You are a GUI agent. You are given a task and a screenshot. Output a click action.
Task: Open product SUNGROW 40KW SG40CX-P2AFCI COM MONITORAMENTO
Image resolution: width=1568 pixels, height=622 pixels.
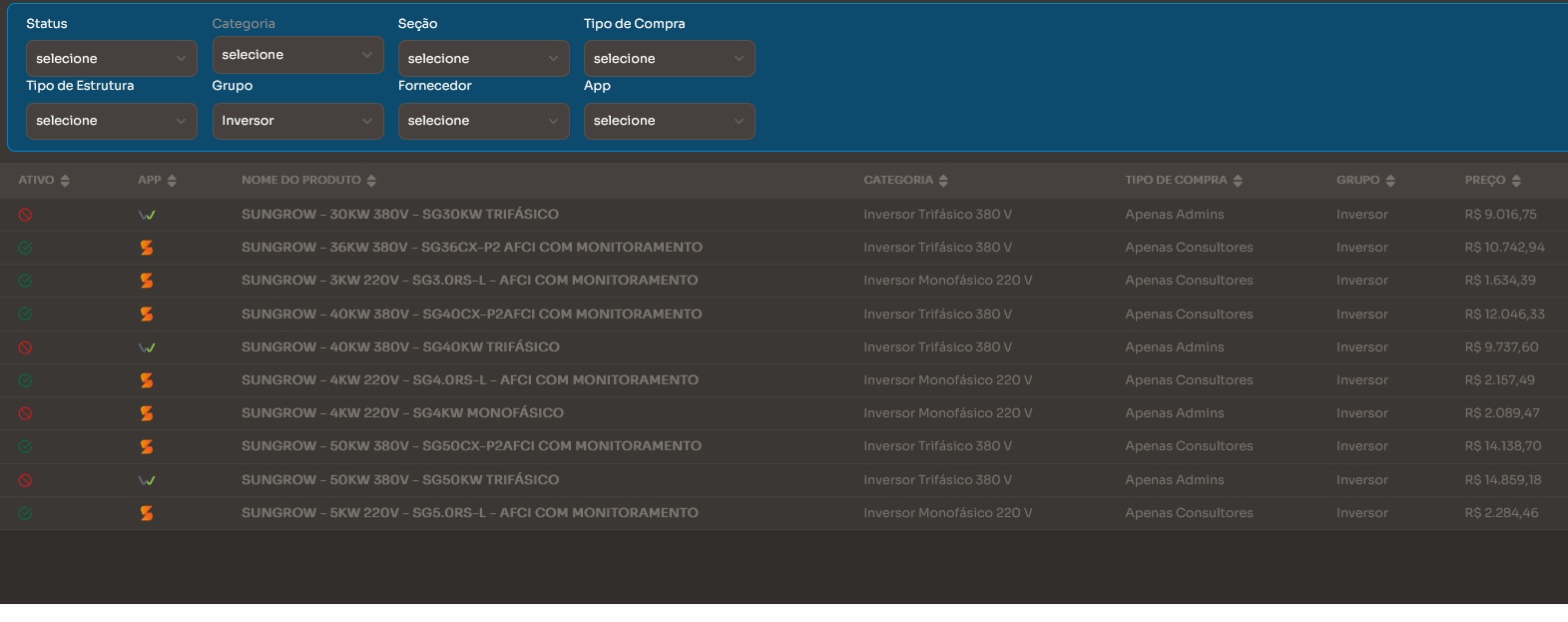(x=471, y=314)
